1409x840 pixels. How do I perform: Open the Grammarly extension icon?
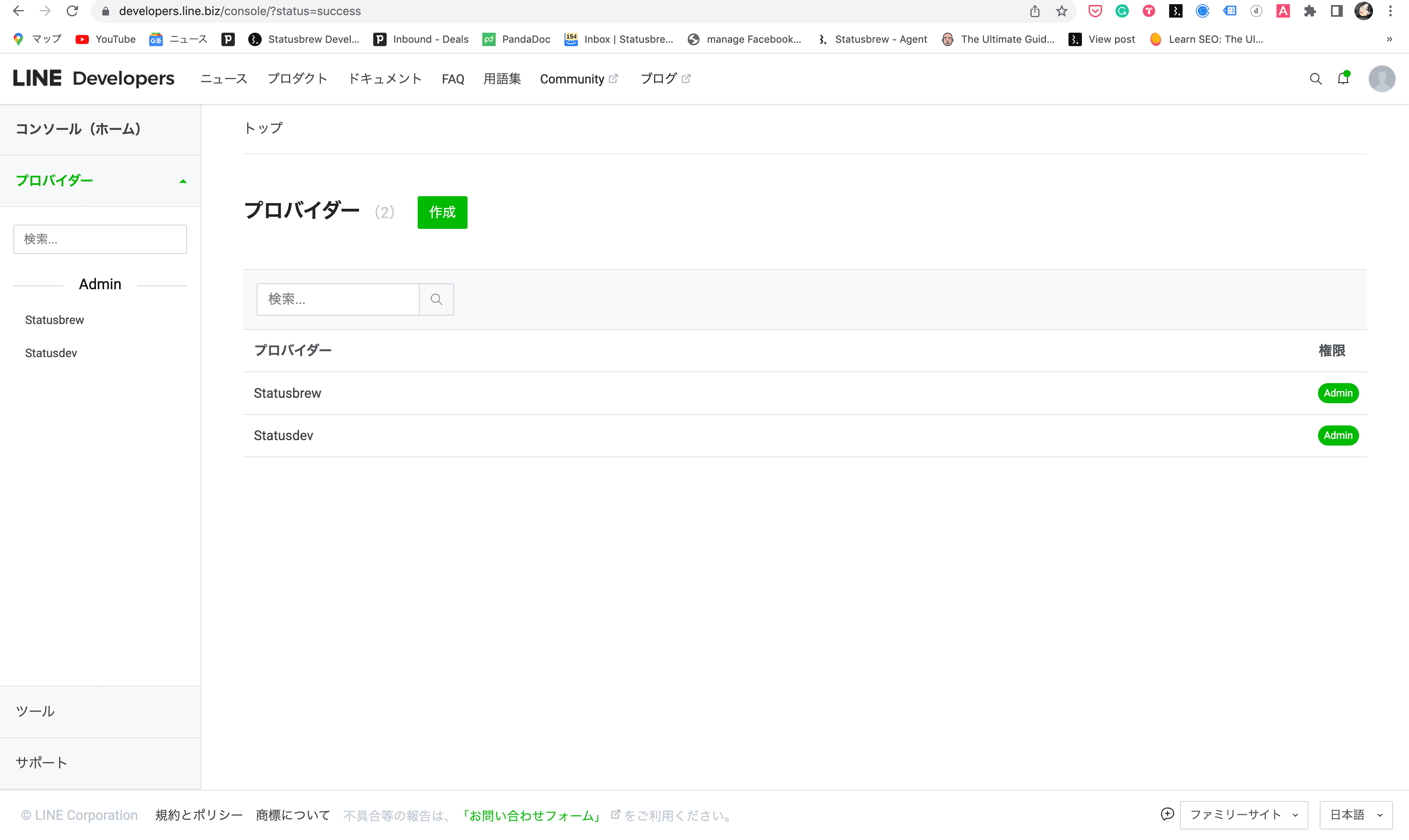click(x=1122, y=11)
